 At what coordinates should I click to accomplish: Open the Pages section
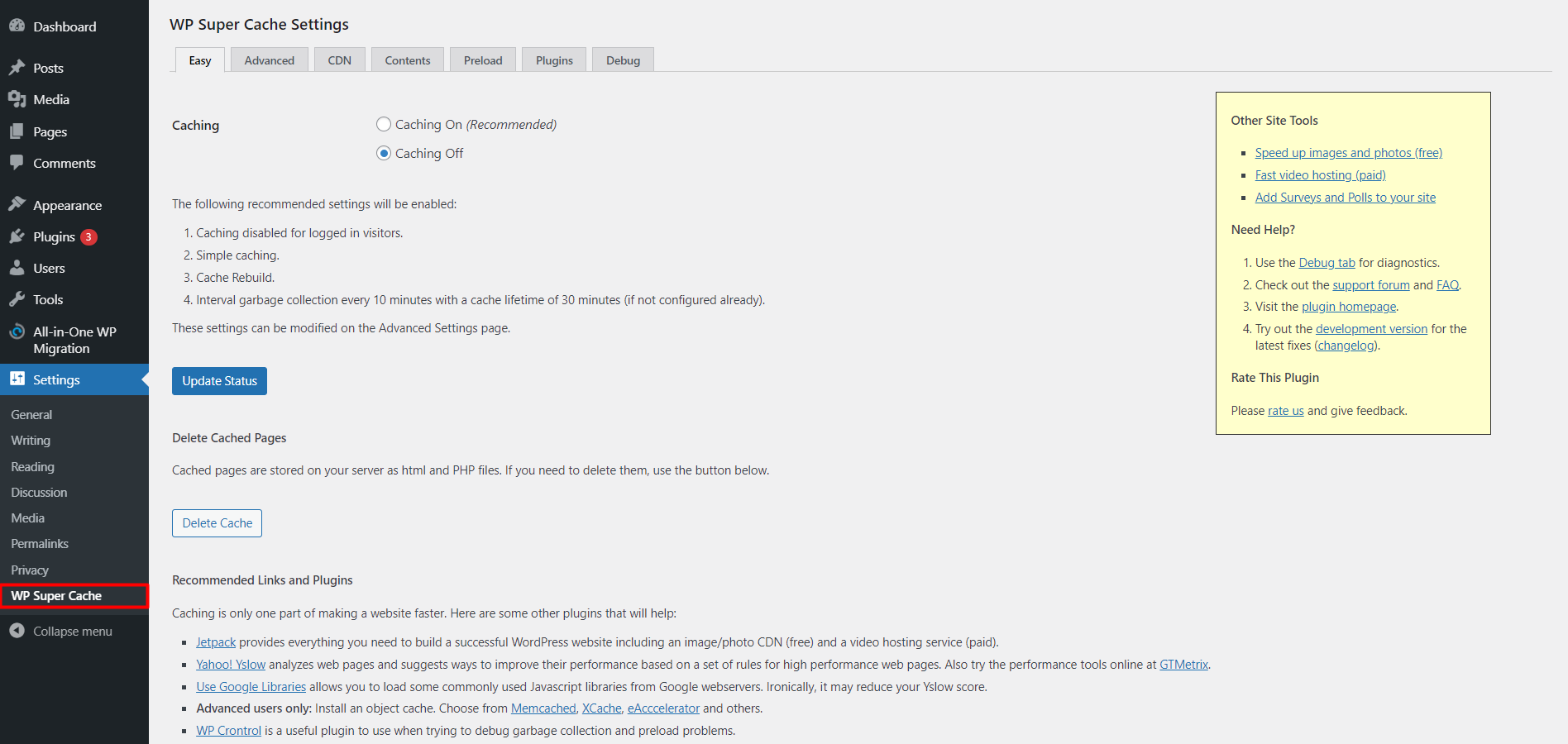pos(50,131)
